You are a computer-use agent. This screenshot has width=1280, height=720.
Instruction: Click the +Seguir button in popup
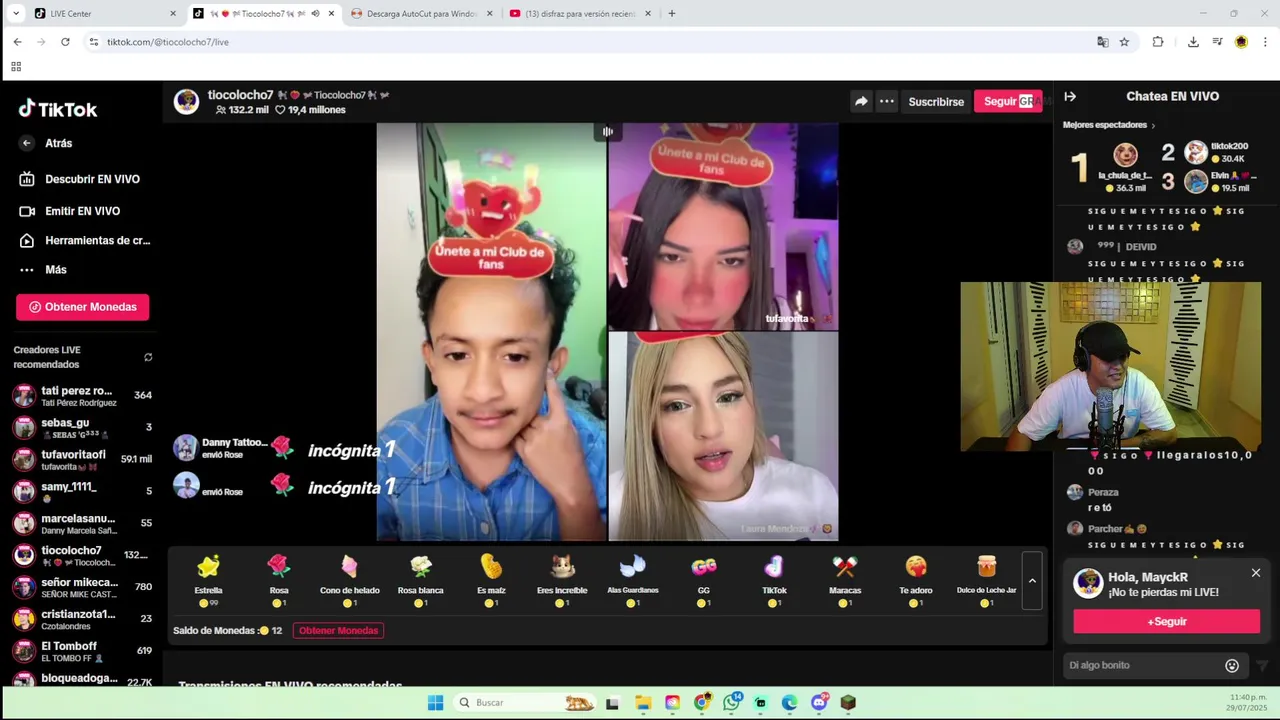[1166, 621]
